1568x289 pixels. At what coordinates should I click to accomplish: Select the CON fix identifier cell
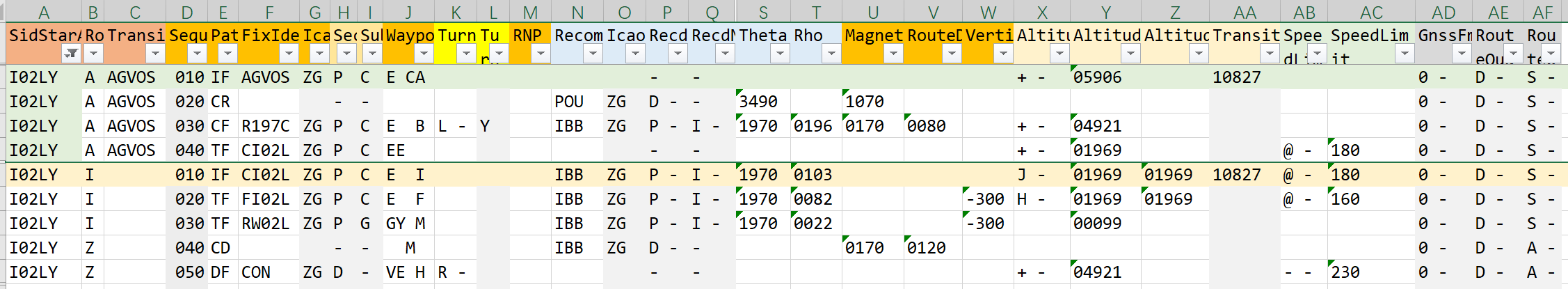255,272
